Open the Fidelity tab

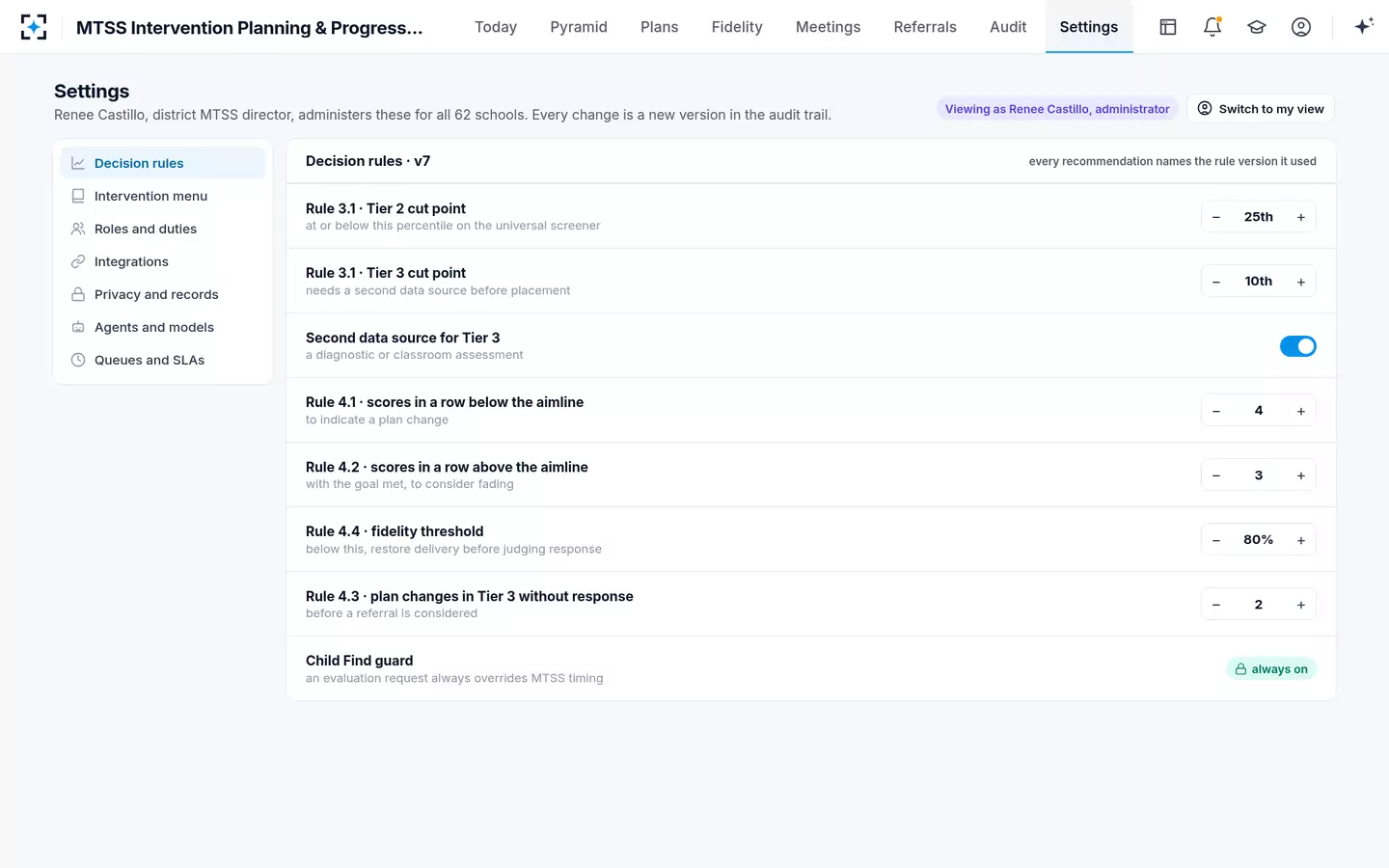(x=737, y=27)
